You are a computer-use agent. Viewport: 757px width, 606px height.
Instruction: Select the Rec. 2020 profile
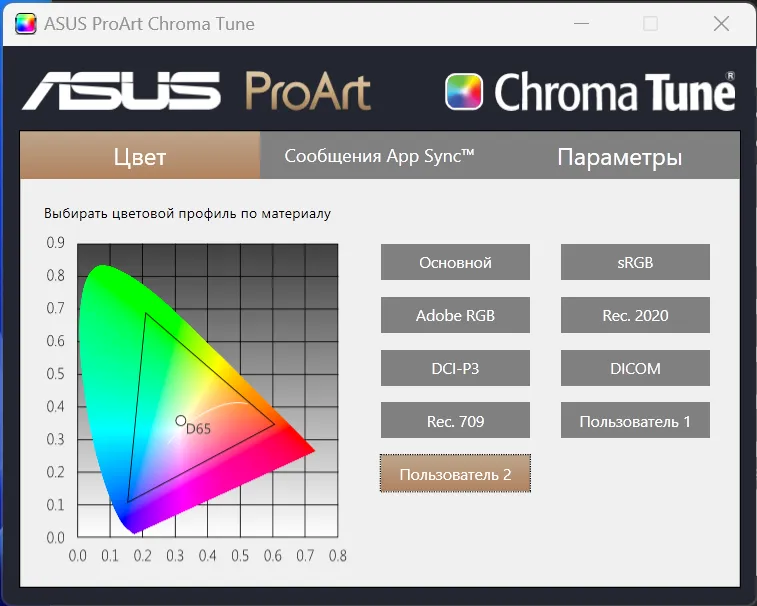pos(635,315)
